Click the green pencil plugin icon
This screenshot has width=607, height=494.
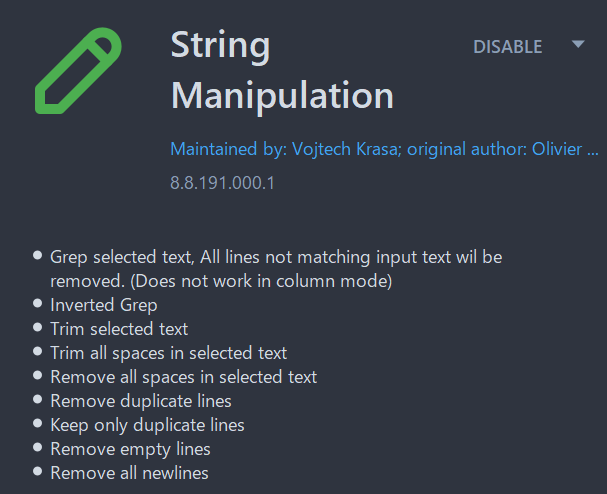pos(78,70)
